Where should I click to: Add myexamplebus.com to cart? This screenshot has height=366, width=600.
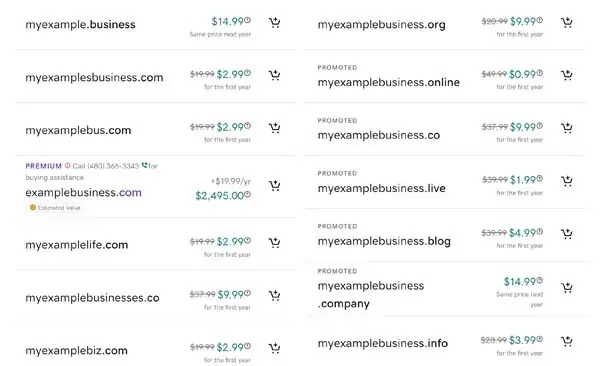point(274,127)
